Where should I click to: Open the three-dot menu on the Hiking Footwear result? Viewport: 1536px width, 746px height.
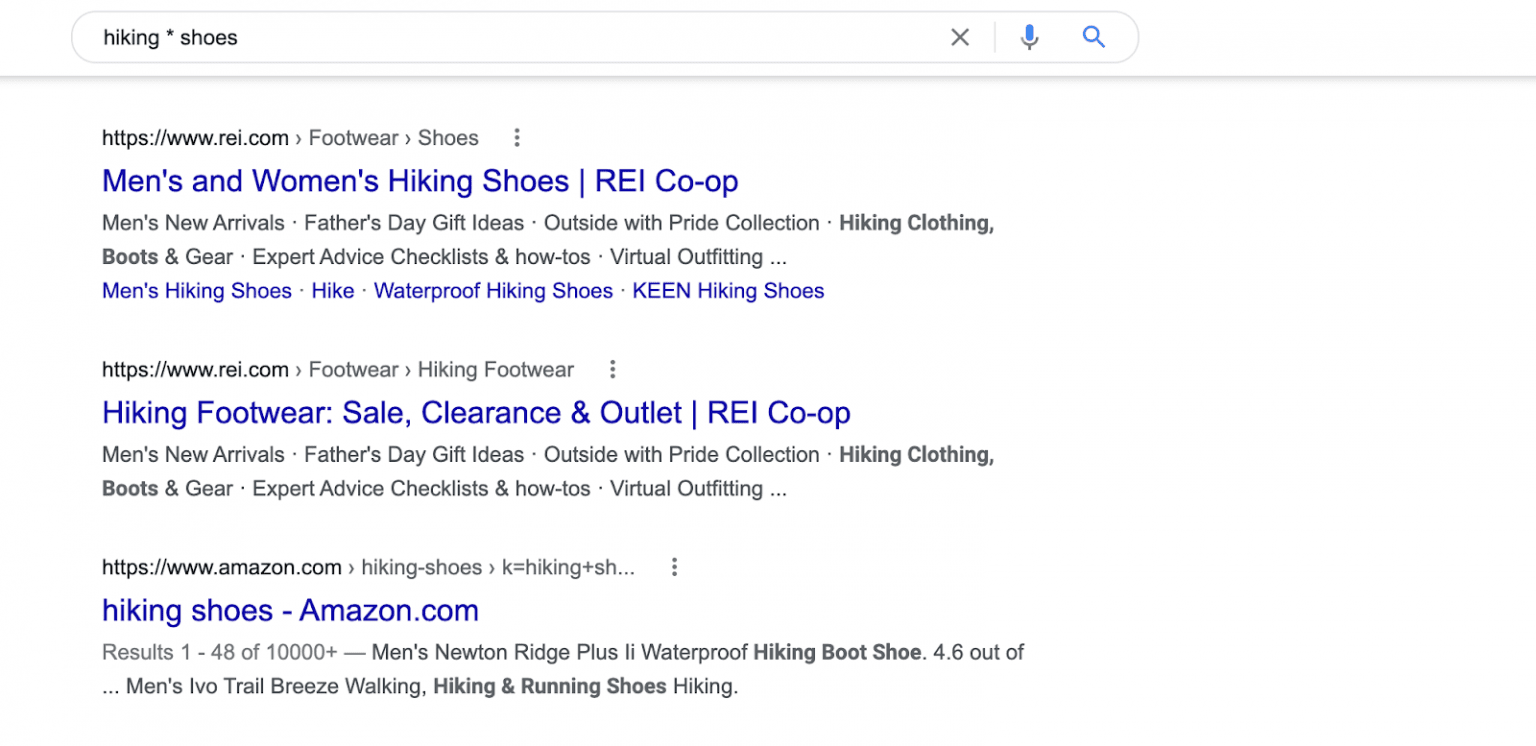(x=611, y=369)
